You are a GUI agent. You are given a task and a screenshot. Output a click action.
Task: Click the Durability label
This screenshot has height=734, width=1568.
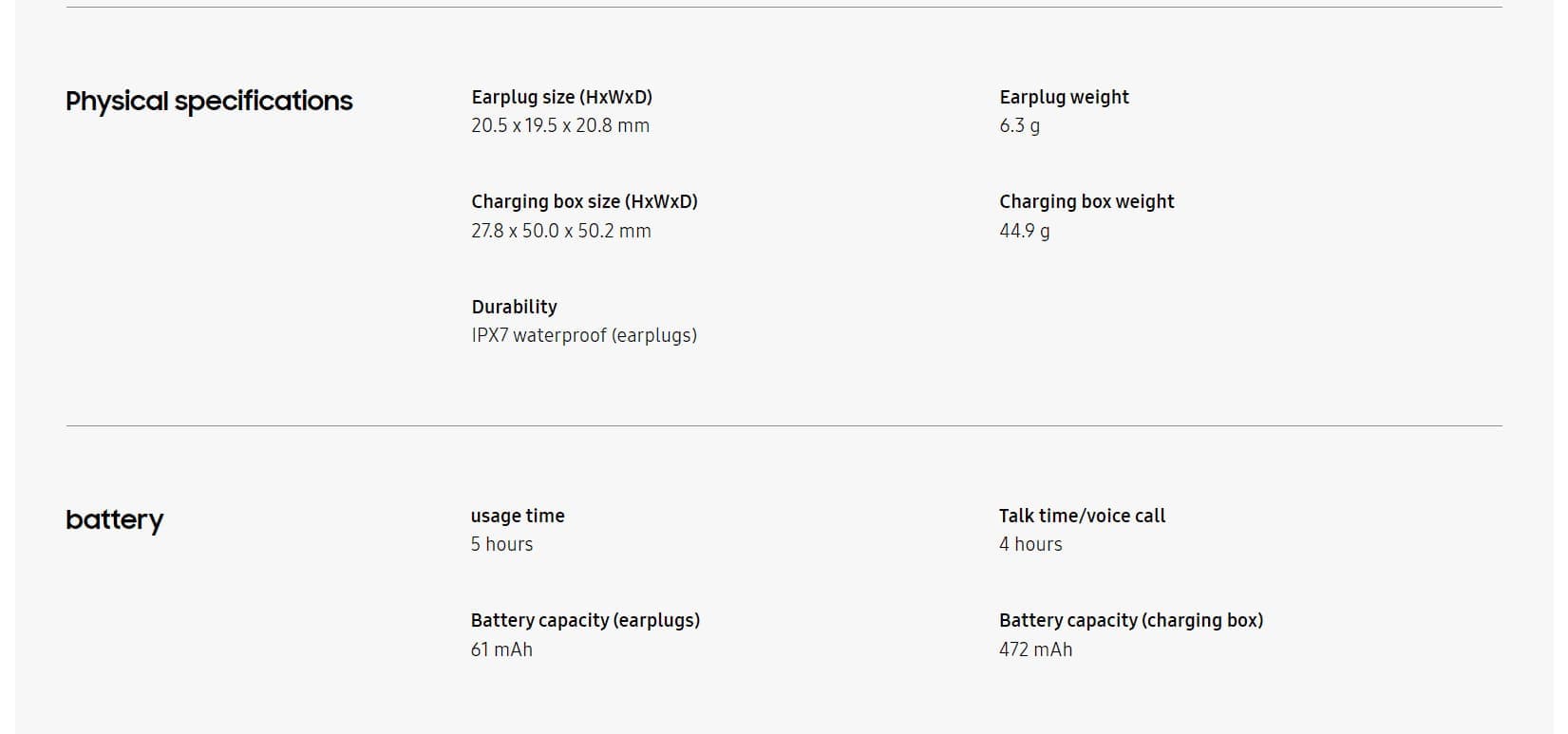tap(514, 307)
